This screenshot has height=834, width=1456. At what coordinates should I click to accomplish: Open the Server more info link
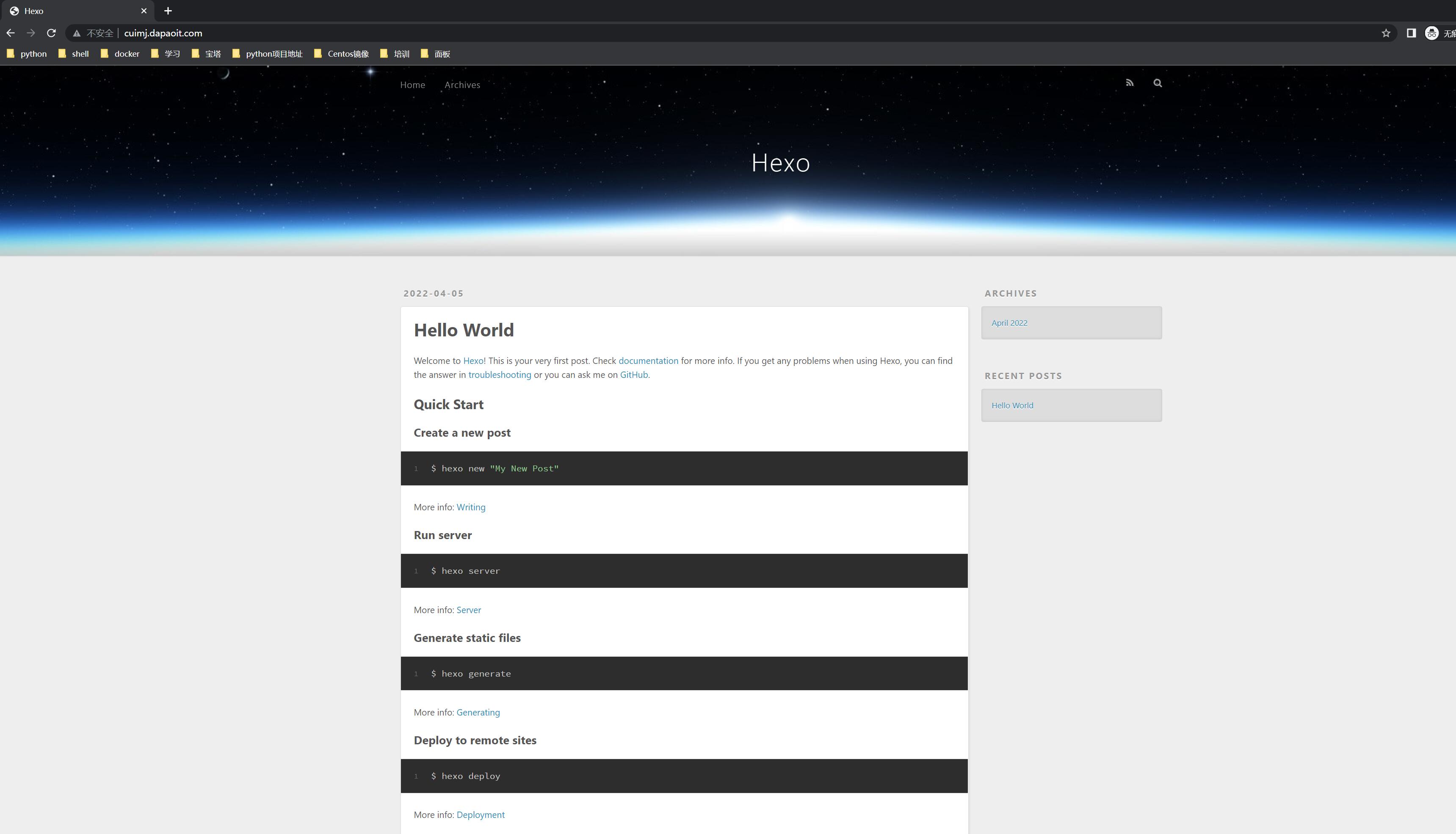point(469,610)
